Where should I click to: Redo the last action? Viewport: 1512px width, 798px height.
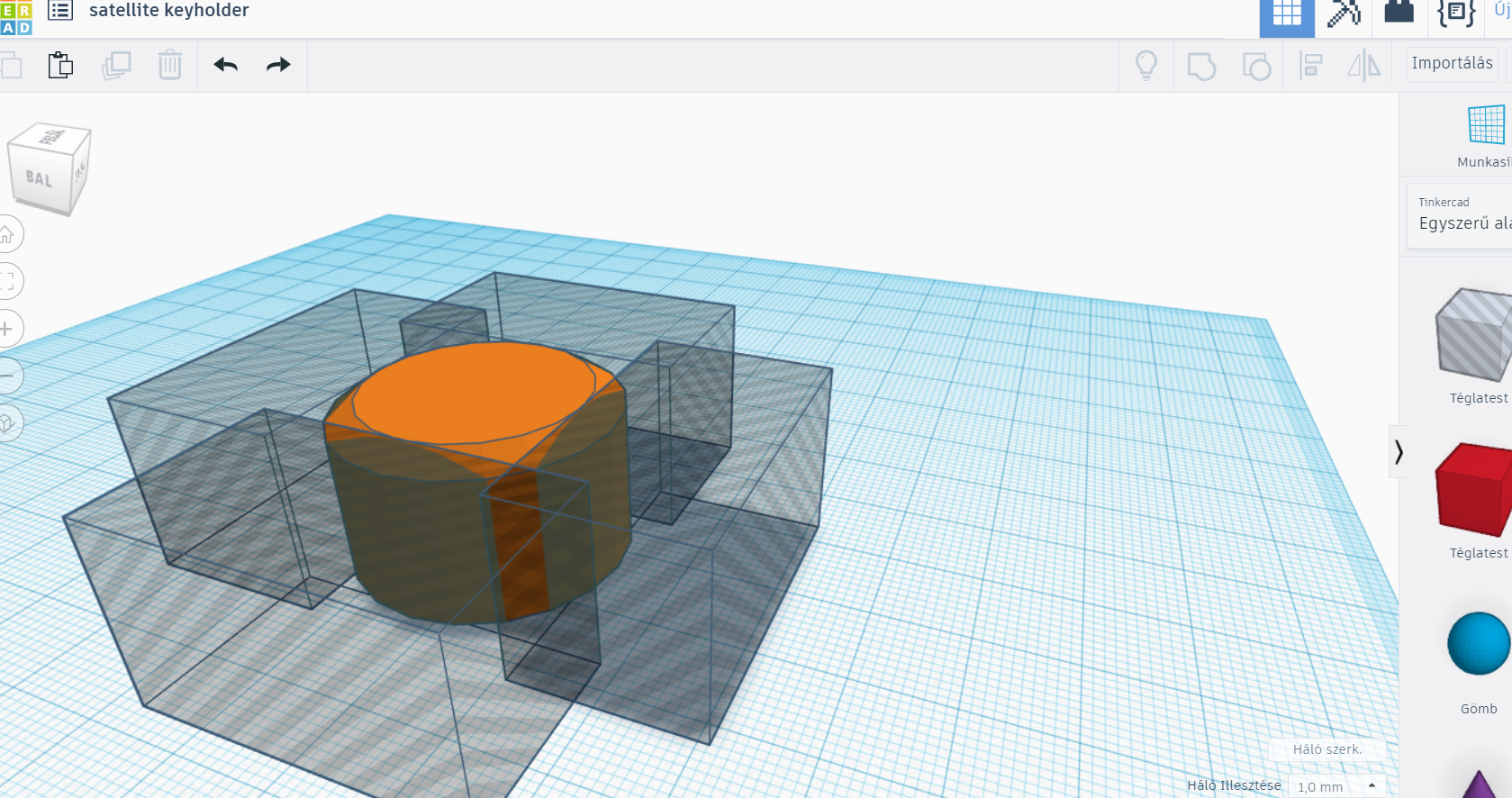(278, 65)
